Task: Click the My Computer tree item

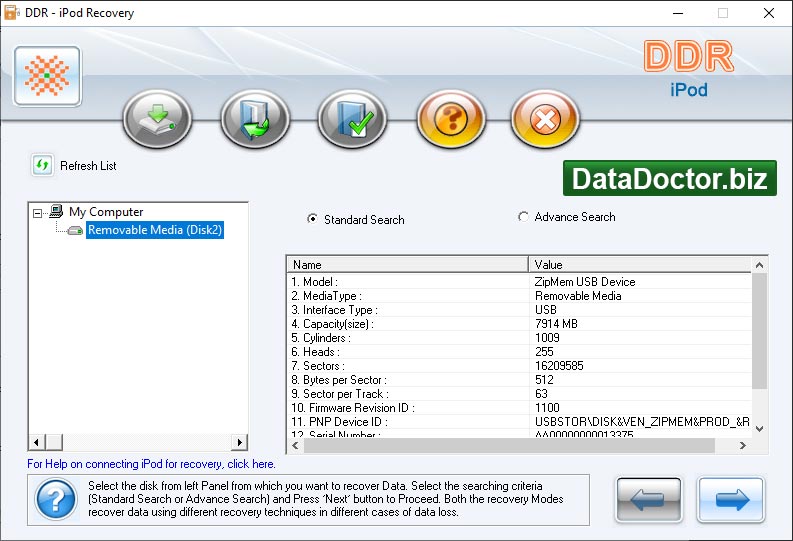Action: 105,212
